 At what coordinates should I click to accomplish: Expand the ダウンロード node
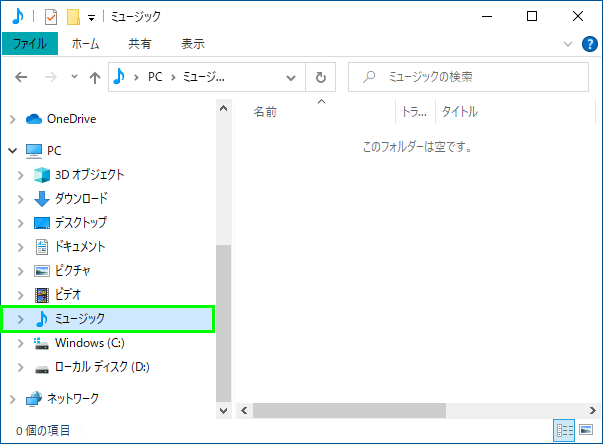click(x=20, y=199)
